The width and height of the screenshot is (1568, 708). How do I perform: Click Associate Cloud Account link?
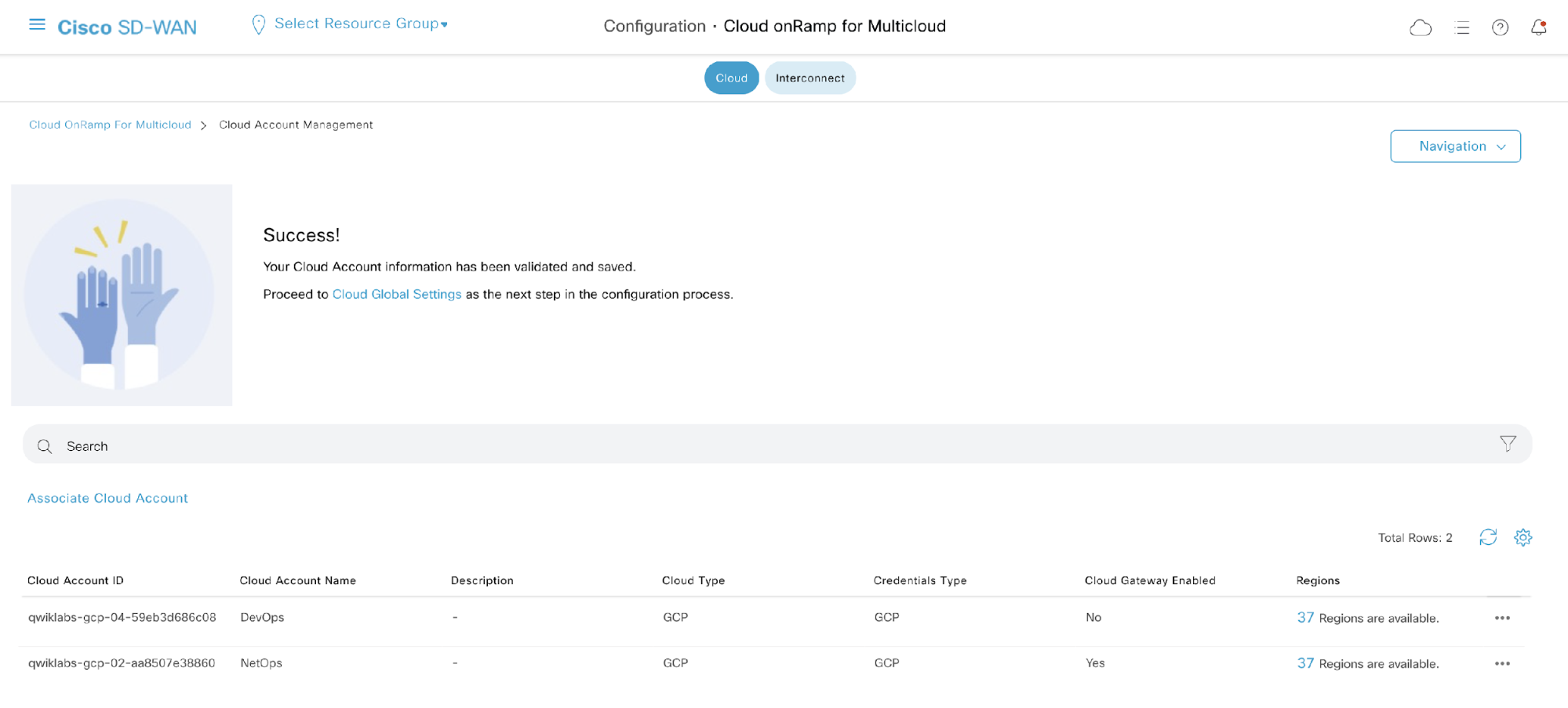click(x=107, y=498)
